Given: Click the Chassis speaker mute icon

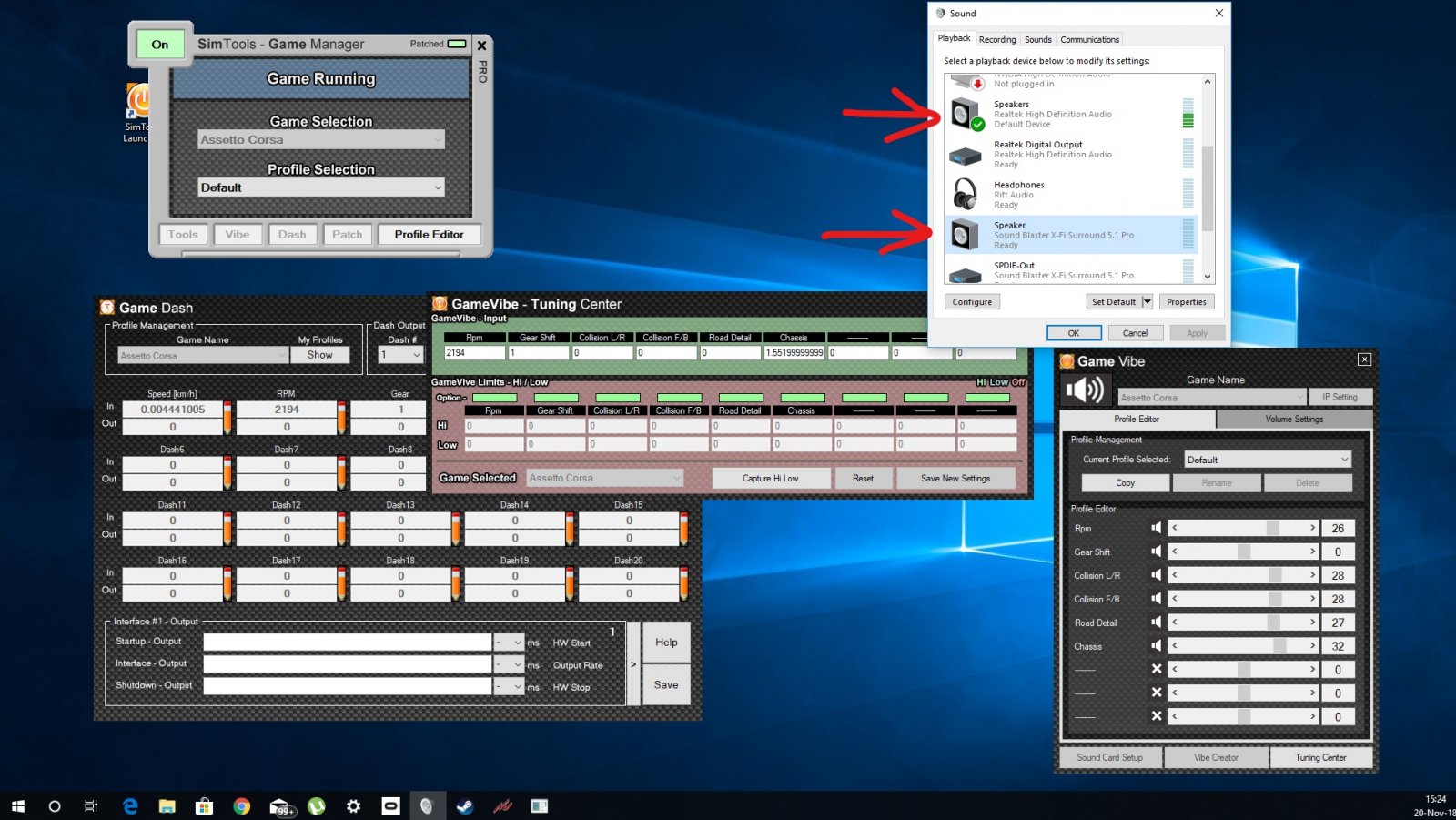Looking at the screenshot, I should (1156, 646).
